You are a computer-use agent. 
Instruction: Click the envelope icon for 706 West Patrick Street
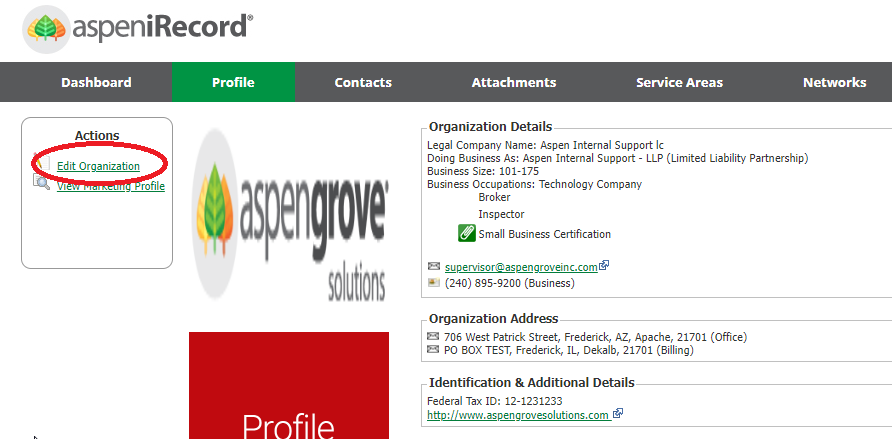(433, 336)
